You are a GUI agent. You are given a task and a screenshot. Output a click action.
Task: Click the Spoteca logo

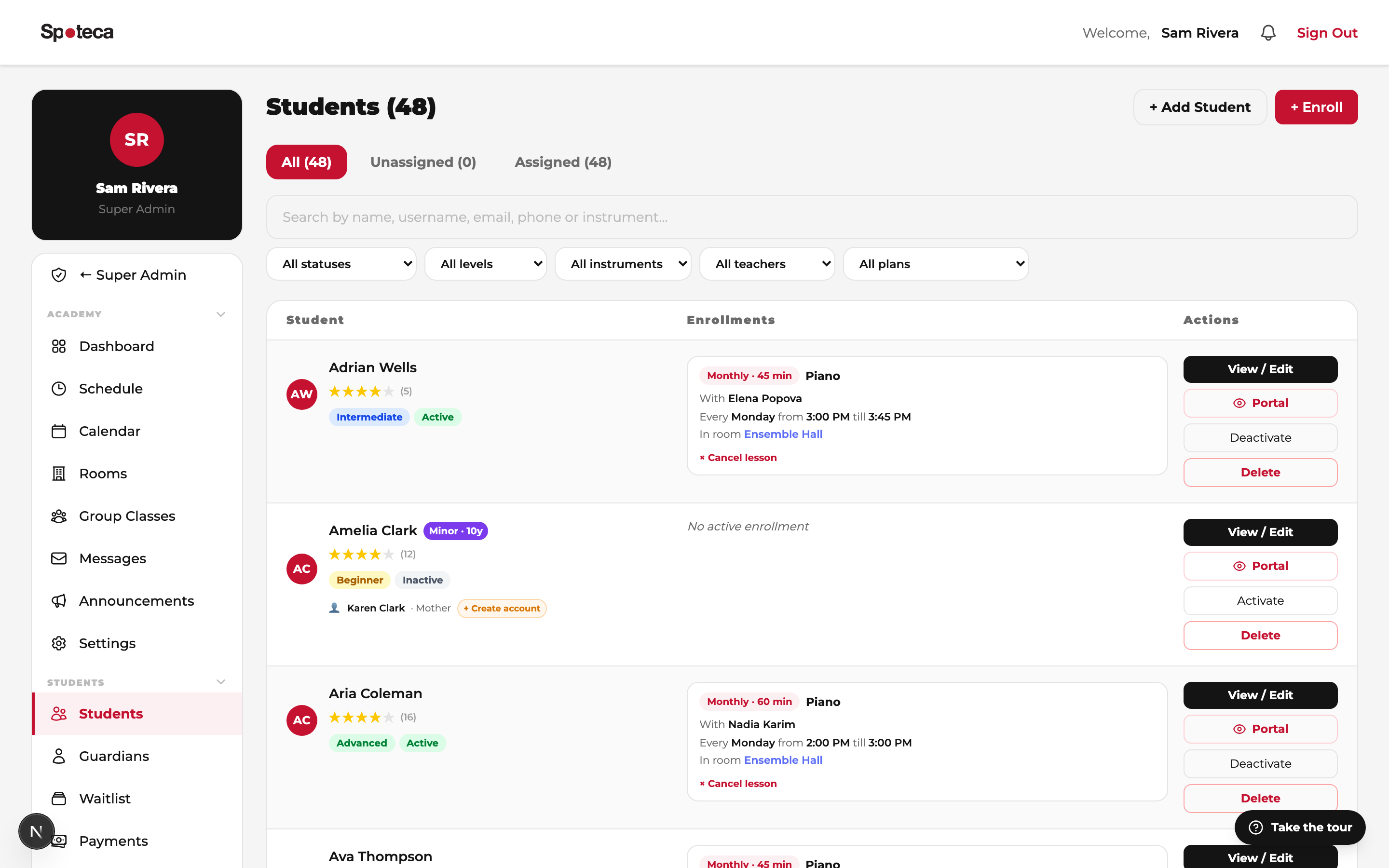pos(77,32)
